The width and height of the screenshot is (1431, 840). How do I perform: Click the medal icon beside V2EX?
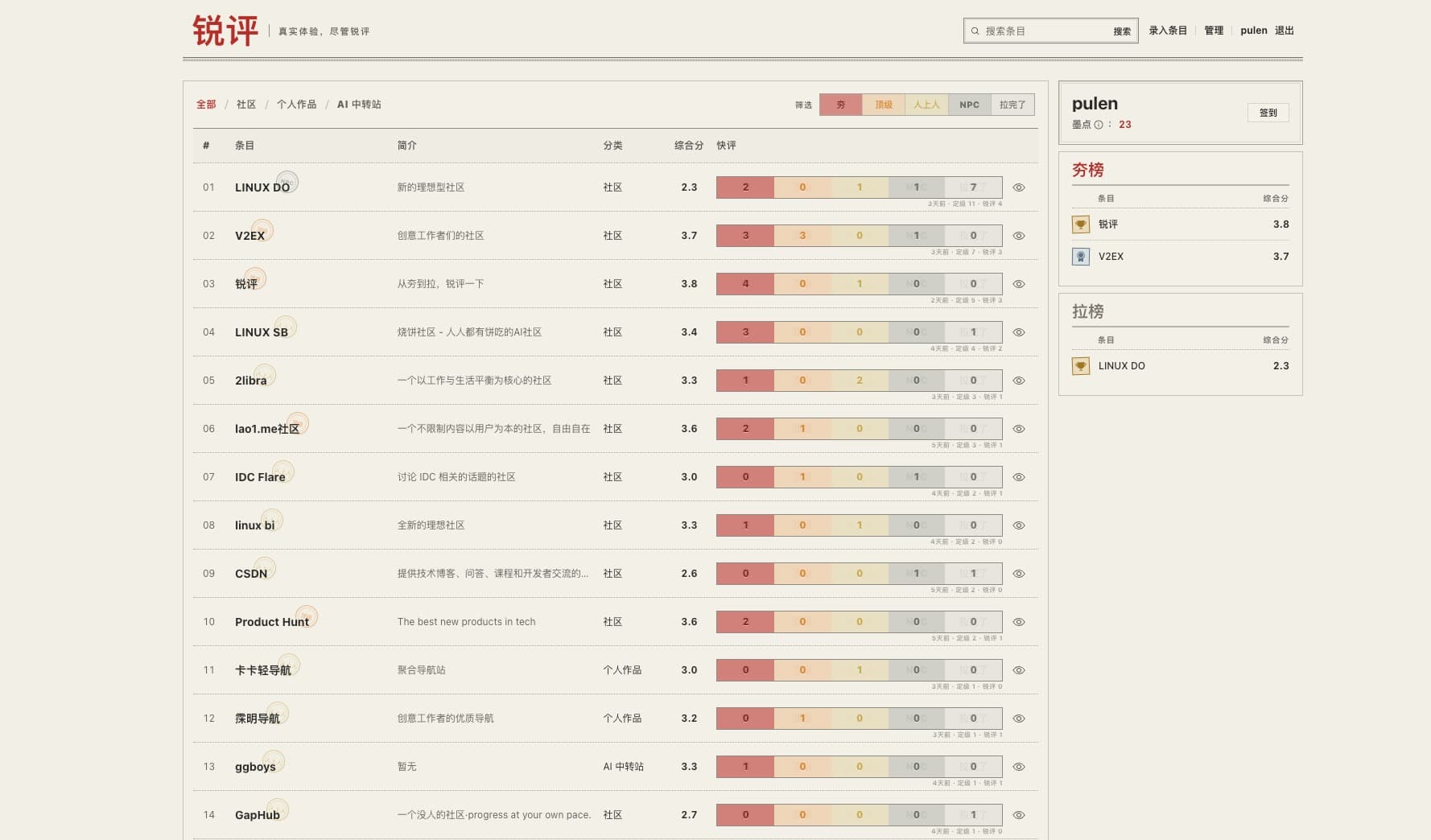pos(1081,257)
